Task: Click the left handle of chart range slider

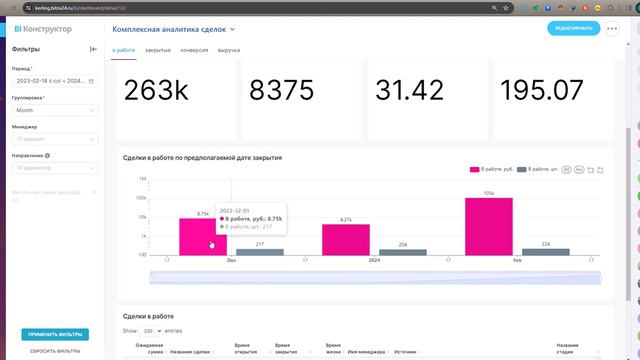Action: [x=151, y=278]
